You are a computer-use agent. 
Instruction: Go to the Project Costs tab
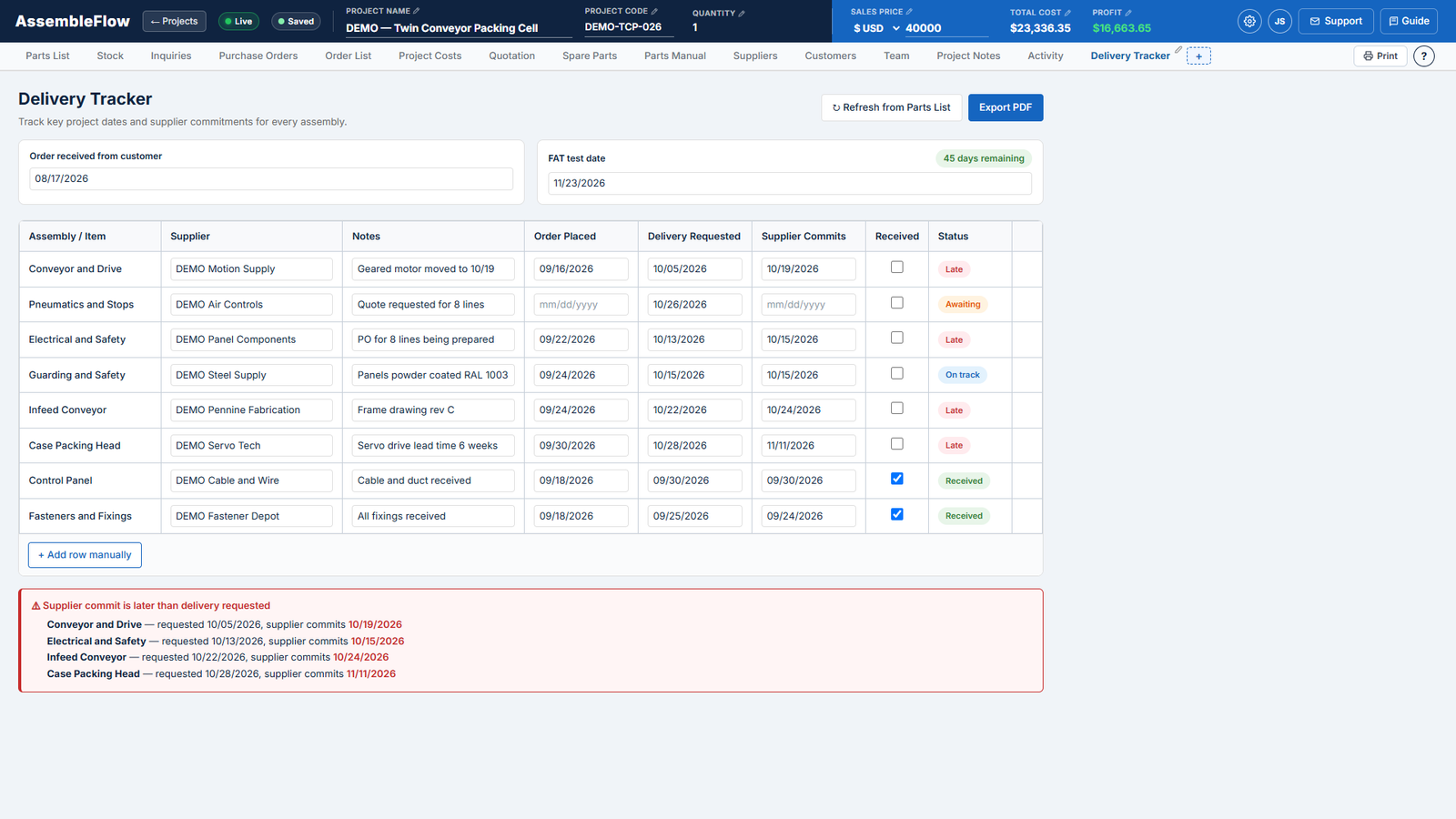[x=430, y=56]
